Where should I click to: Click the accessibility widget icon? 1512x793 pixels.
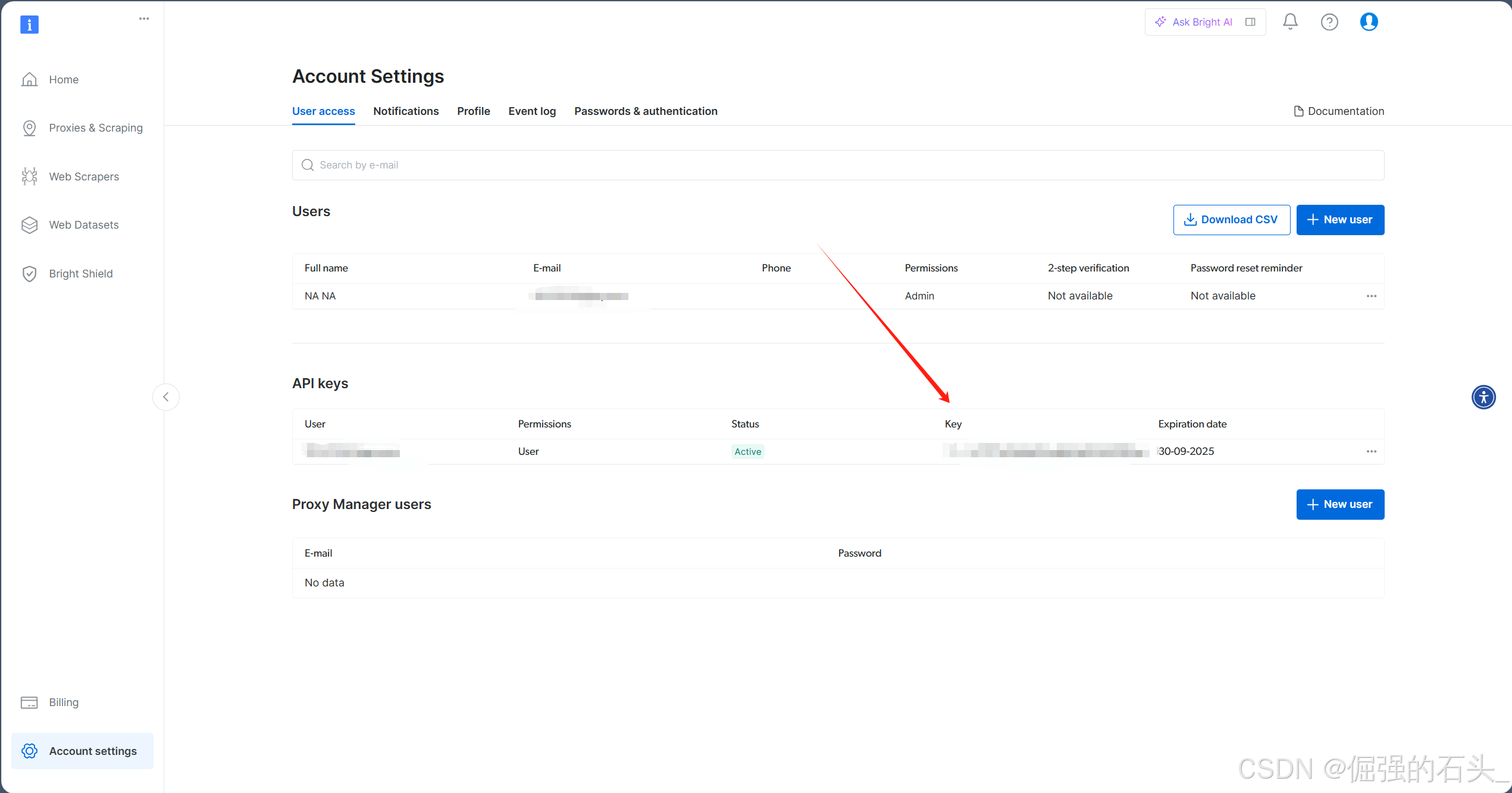[1483, 397]
